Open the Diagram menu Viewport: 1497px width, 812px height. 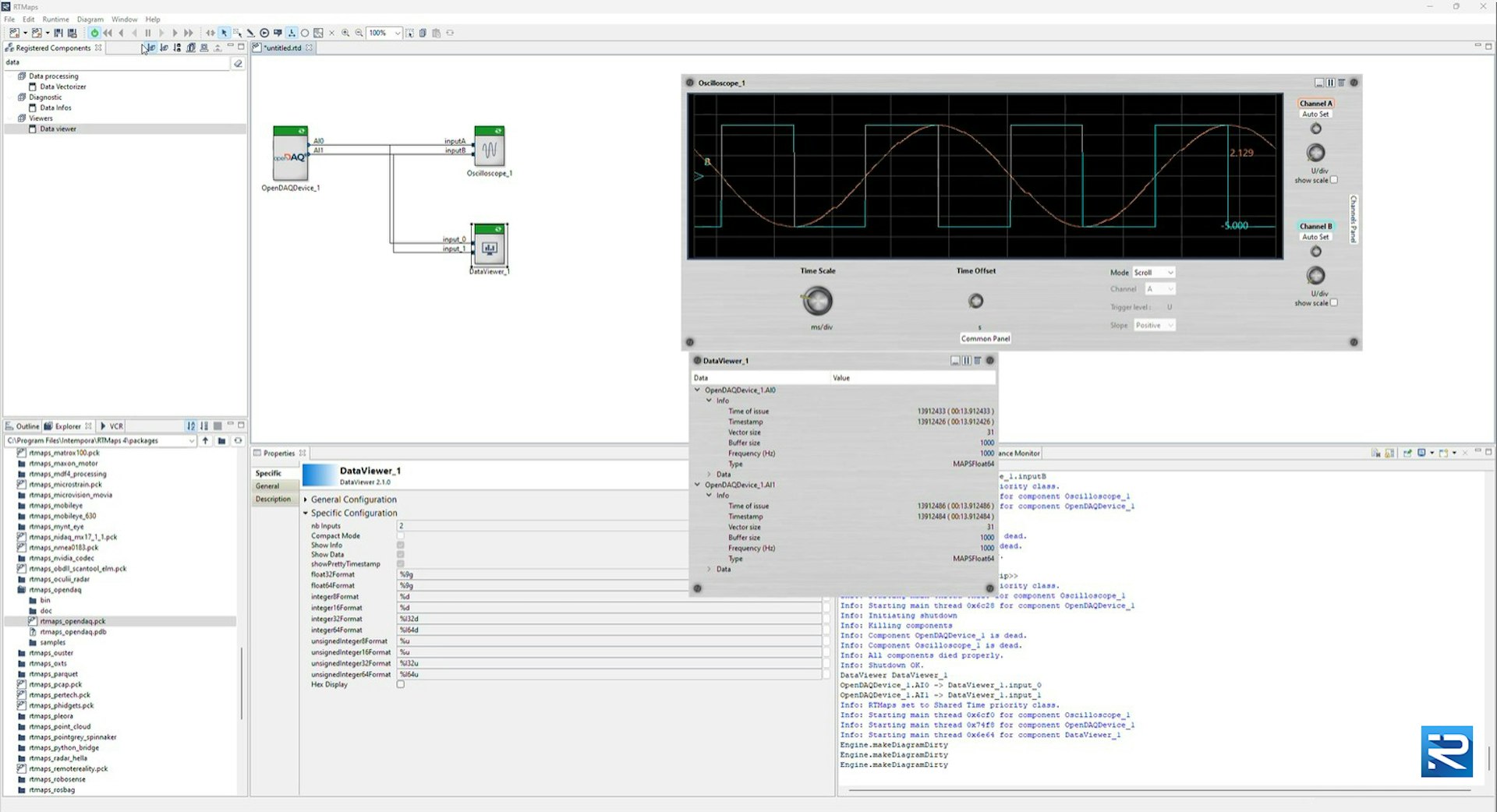(x=90, y=19)
